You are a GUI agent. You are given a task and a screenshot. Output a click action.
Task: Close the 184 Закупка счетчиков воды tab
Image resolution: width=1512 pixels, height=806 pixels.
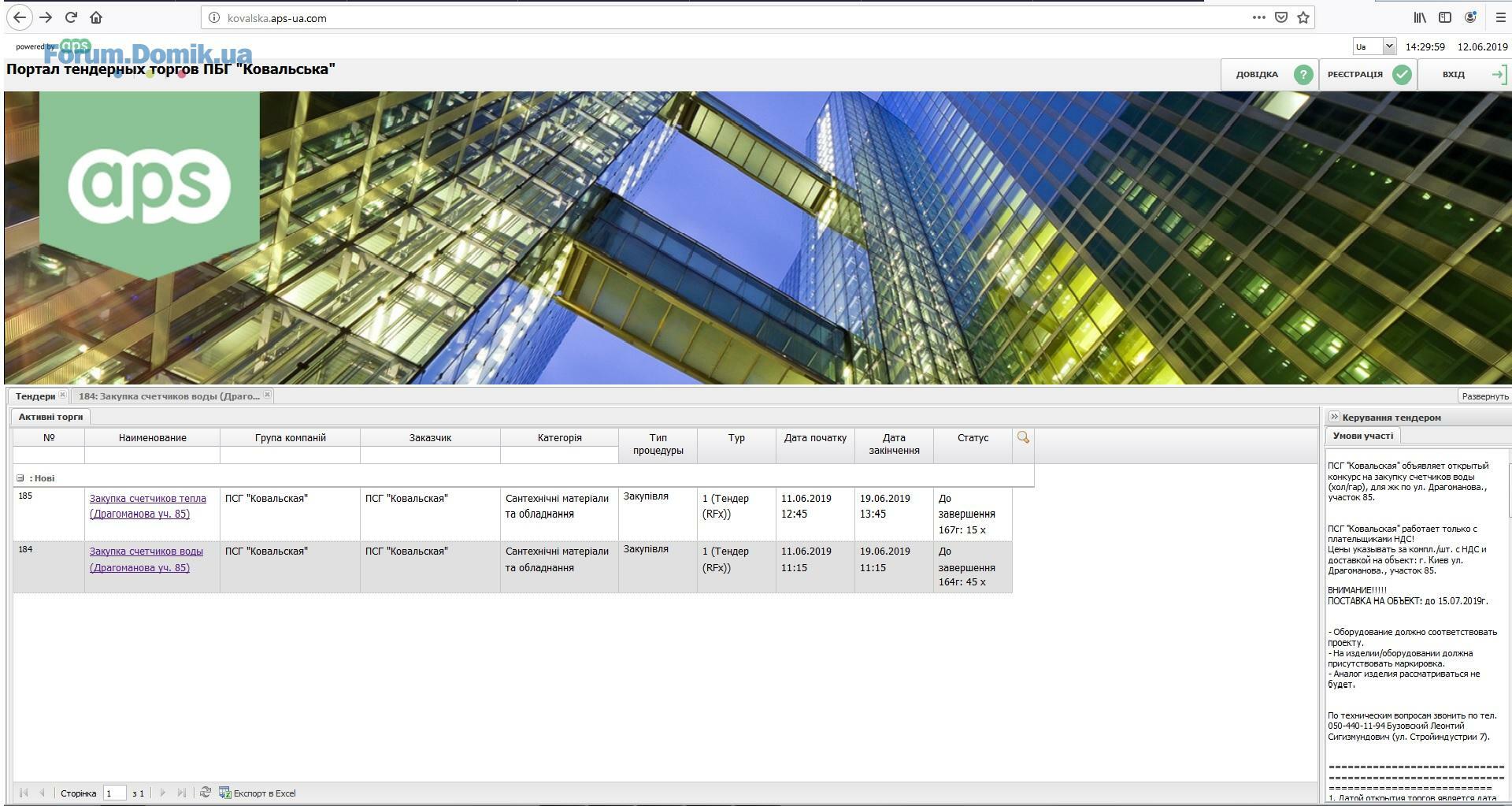tap(268, 395)
